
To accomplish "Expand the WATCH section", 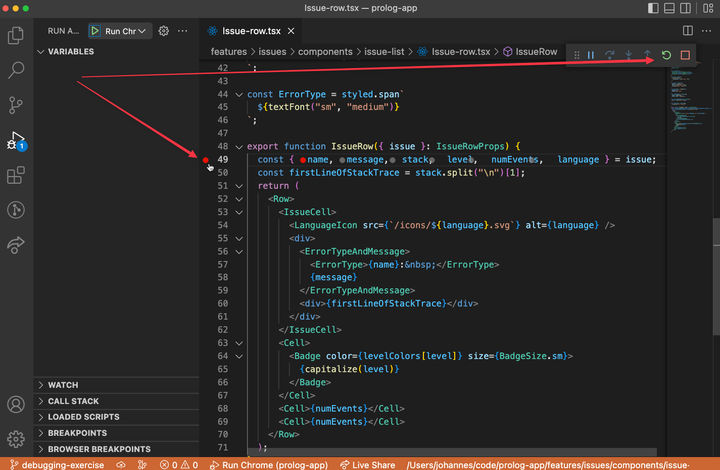I will pos(62,385).
